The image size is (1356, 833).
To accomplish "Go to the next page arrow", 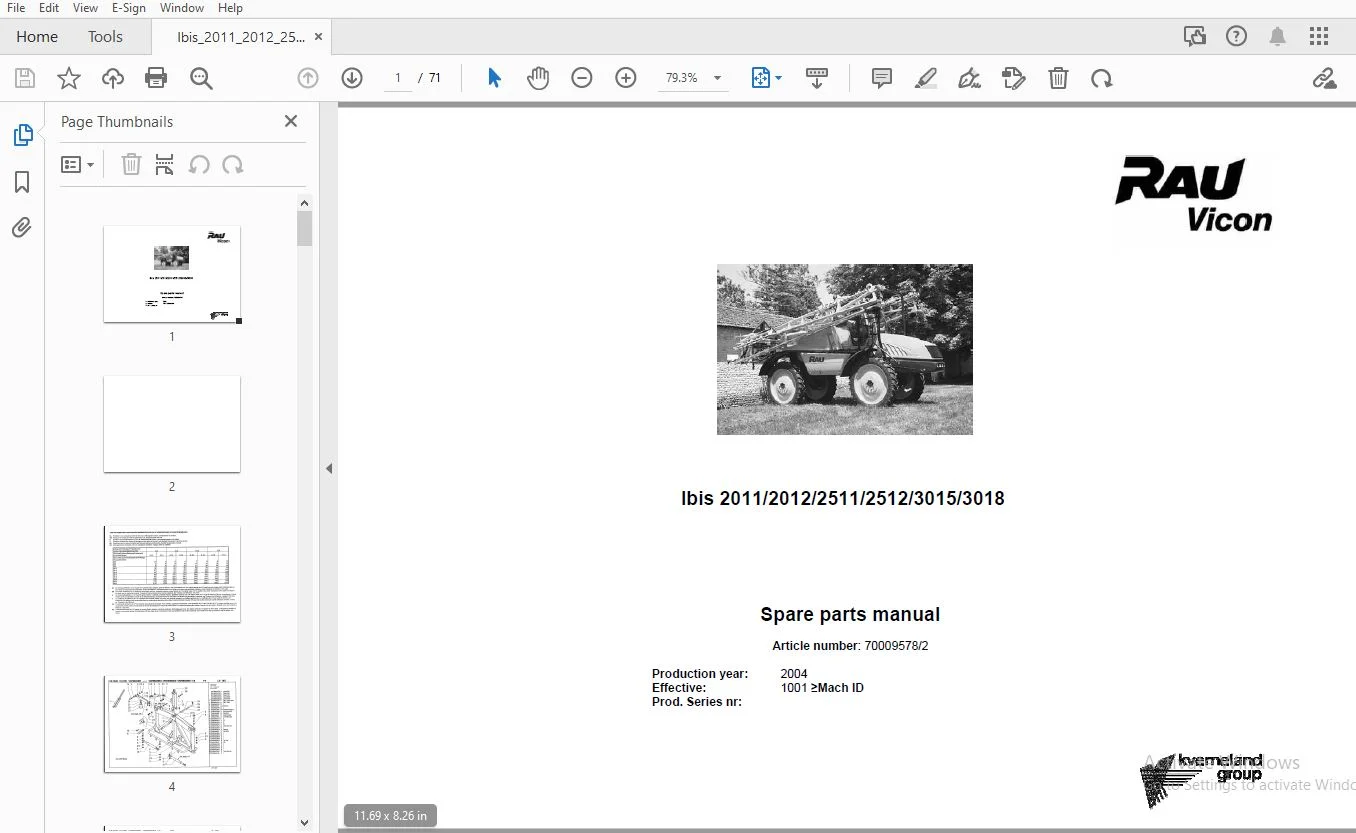I will pyautogui.click(x=352, y=78).
